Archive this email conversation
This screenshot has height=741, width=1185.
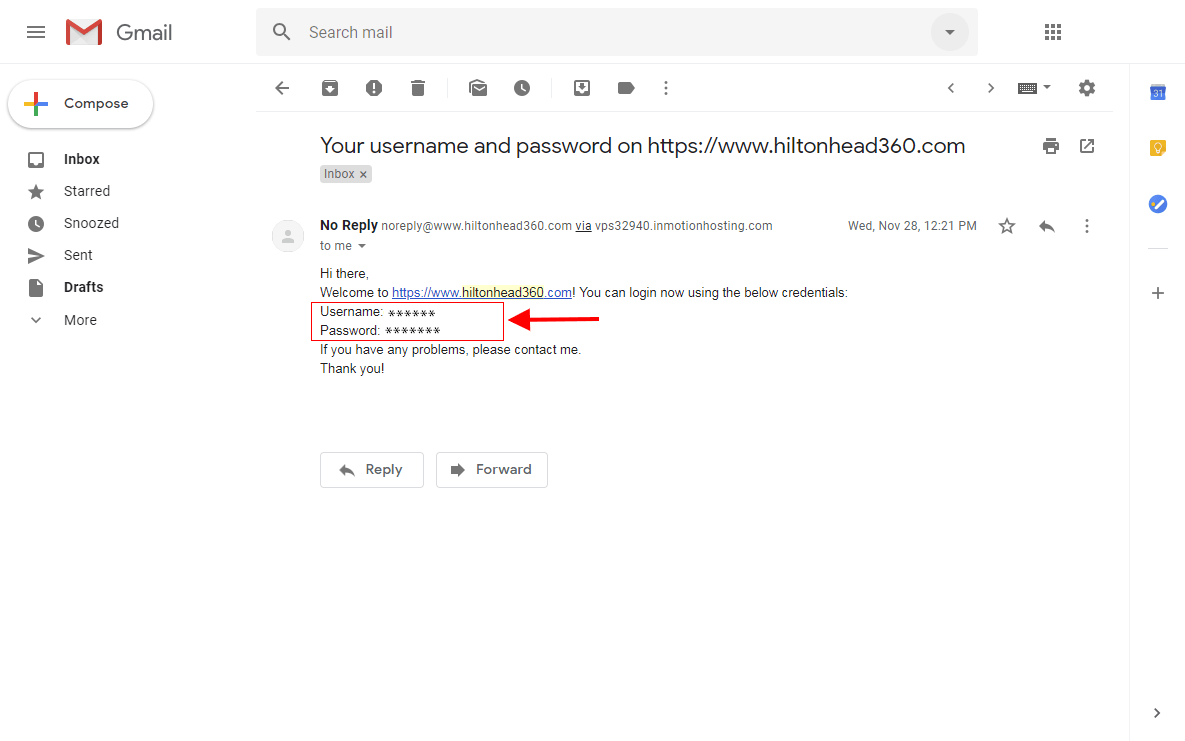pos(330,88)
